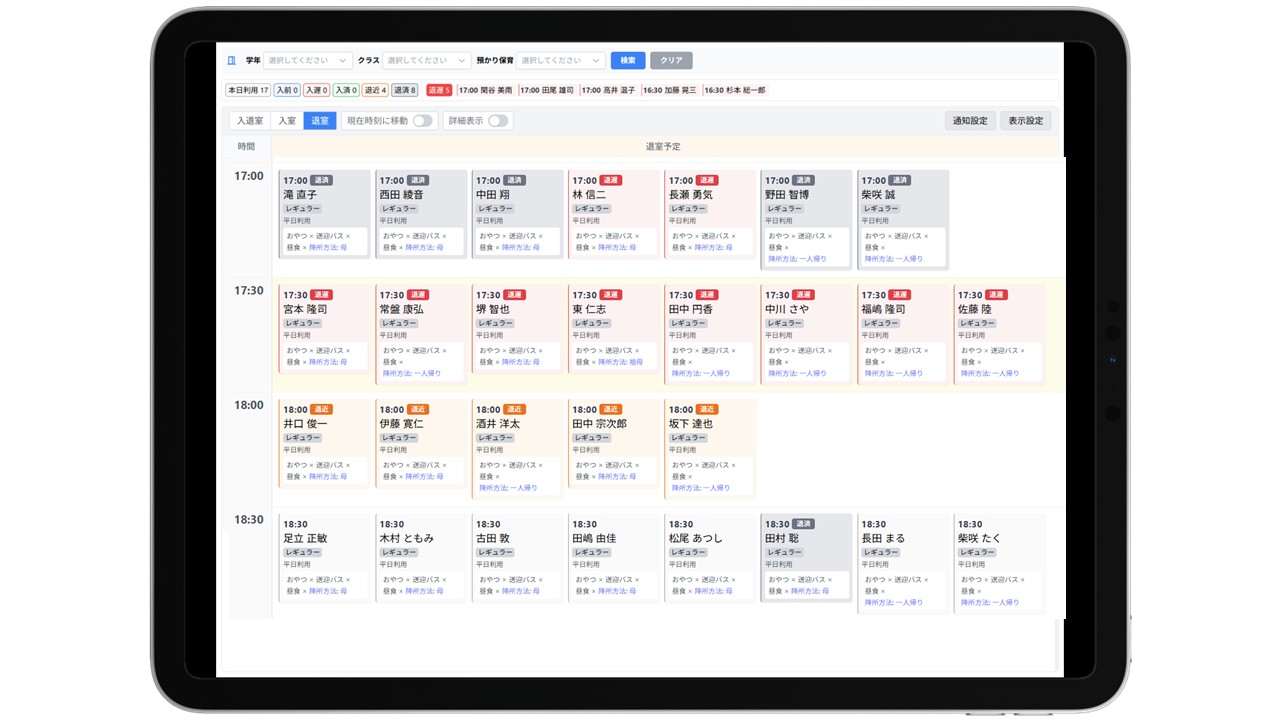Image resolution: width=1280 pixels, height=720 pixels.
Task: Click the name 木村 ともみ
Action: (x=407, y=538)
